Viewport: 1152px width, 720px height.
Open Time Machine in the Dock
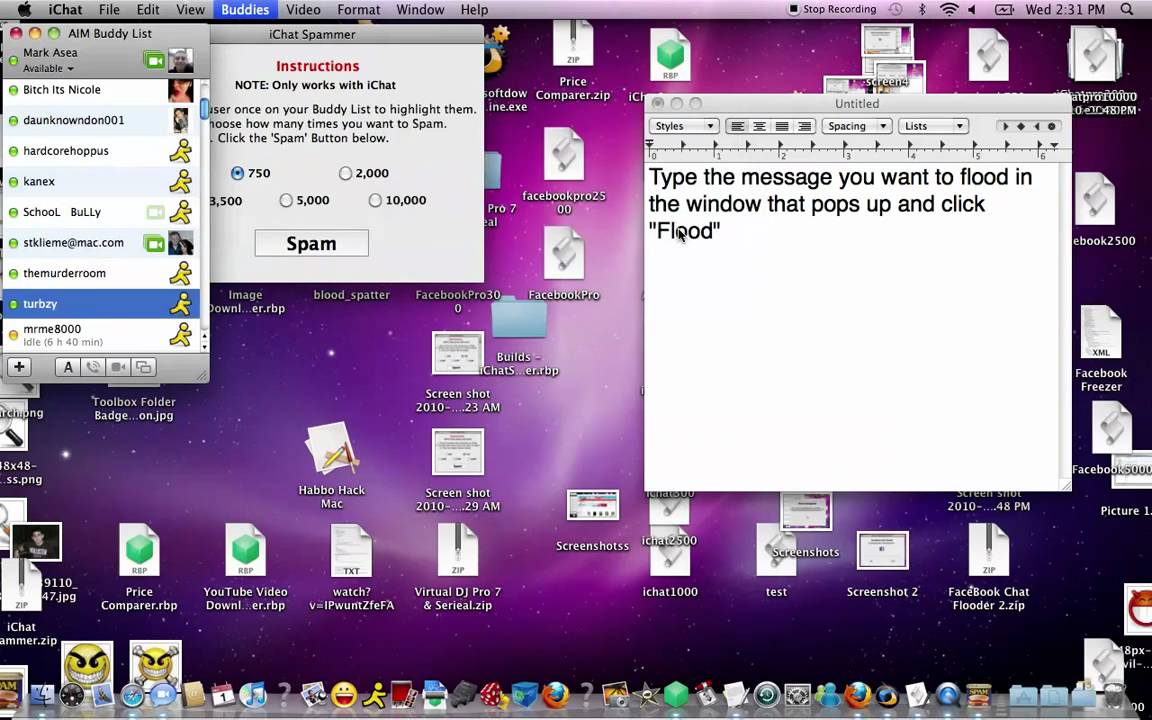[767, 694]
